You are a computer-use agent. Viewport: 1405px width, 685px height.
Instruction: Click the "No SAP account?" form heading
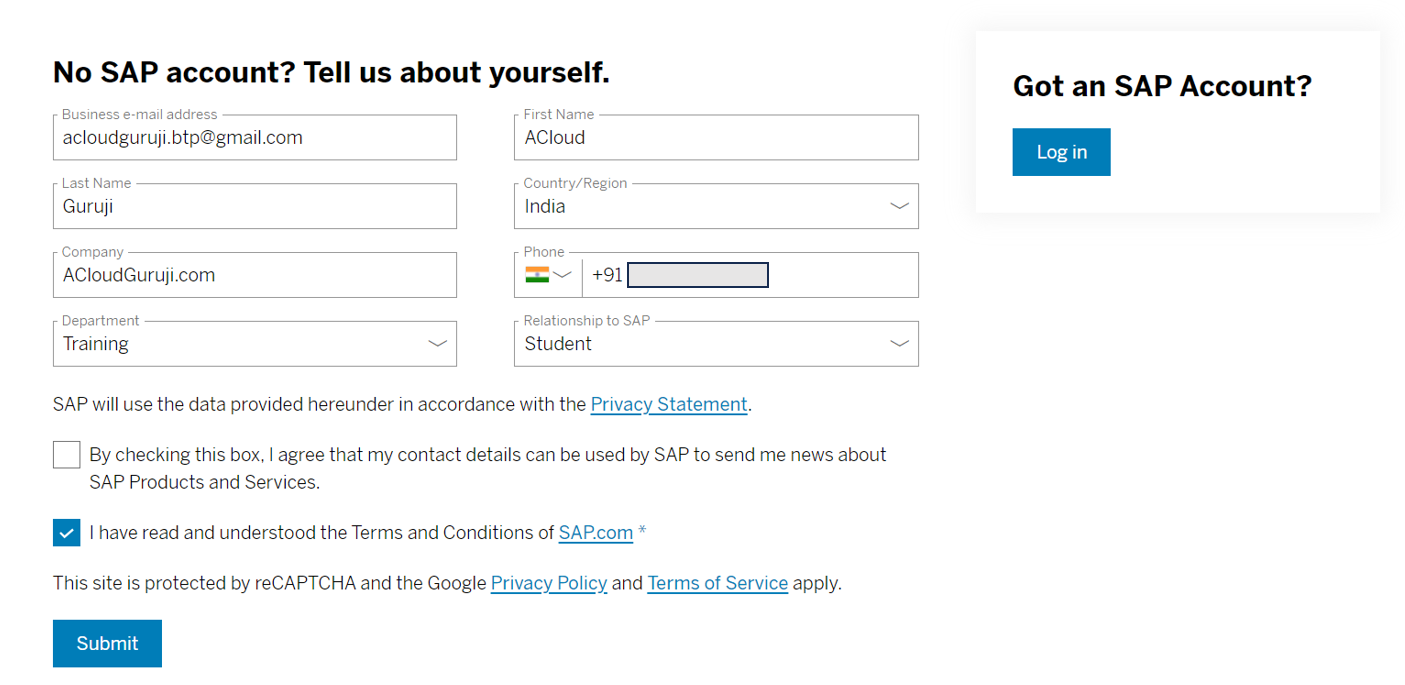coord(331,73)
